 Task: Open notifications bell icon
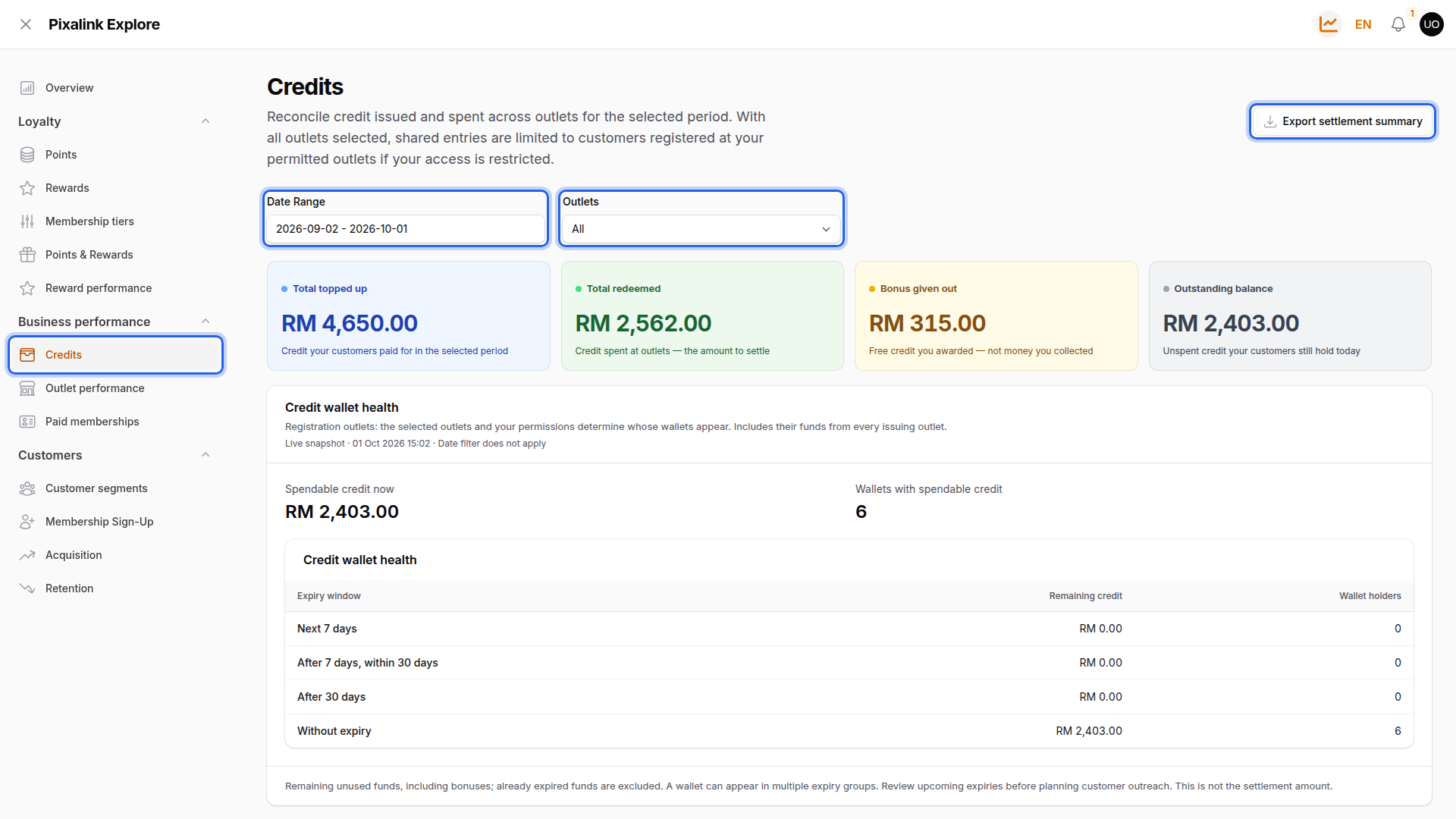click(1398, 24)
